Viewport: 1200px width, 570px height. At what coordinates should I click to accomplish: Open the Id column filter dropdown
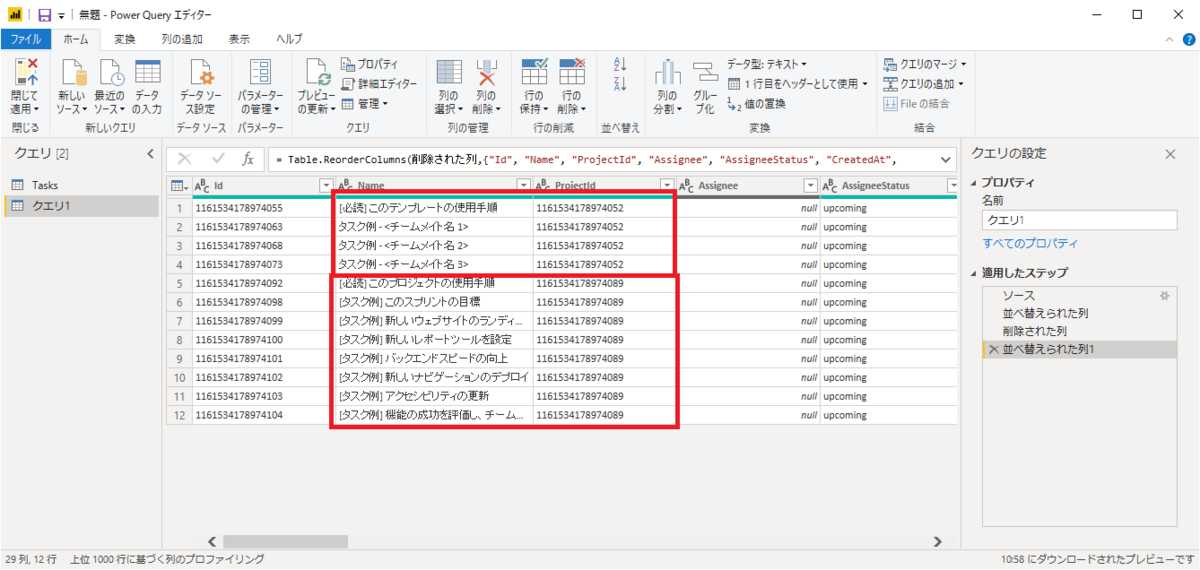click(325, 186)
